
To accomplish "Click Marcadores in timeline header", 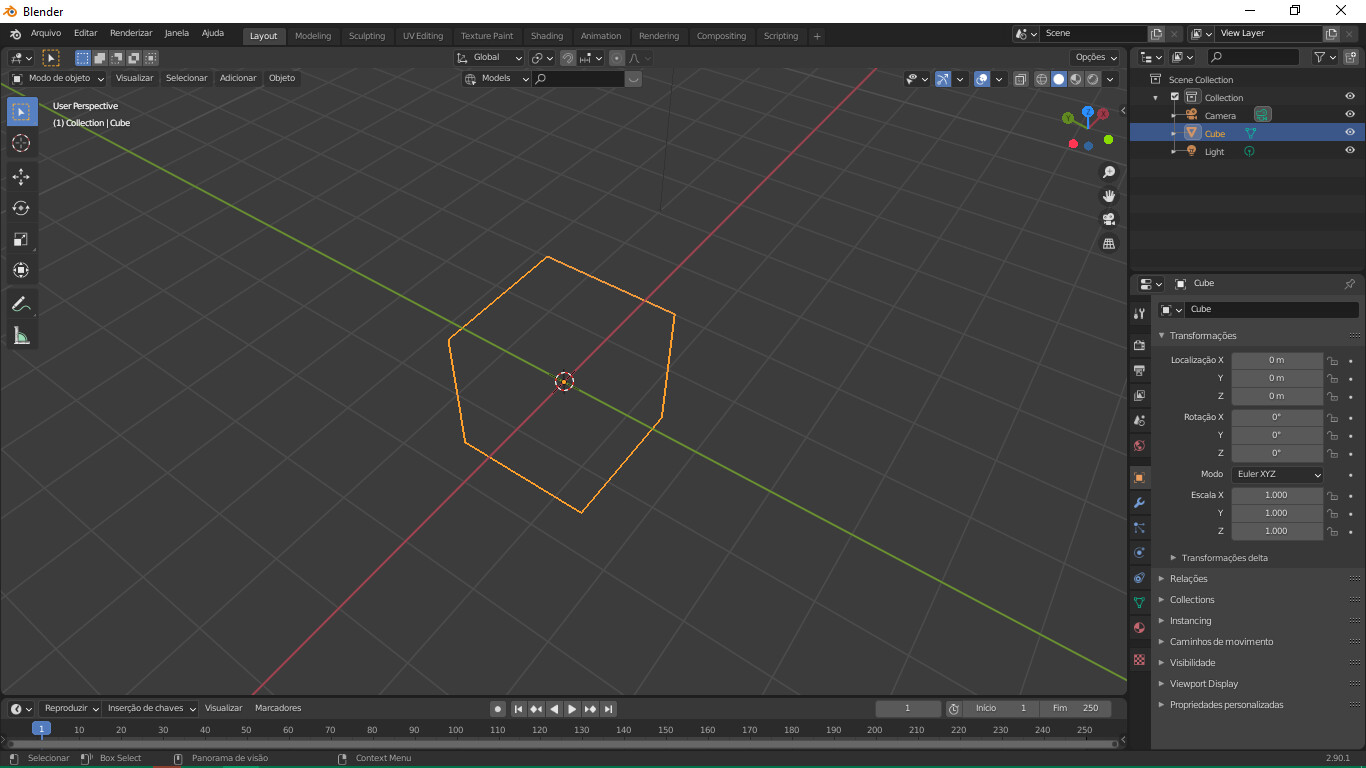I will click(278, 708).
